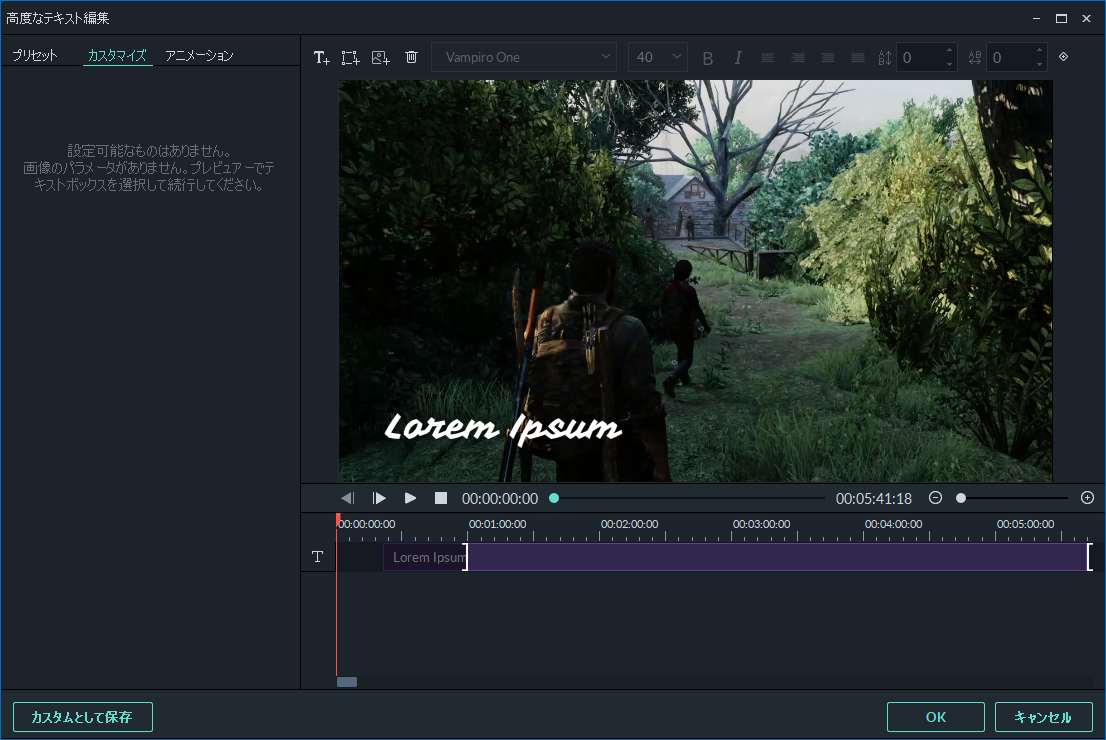Justify the text alignment
The image size is (1106, 740).
tap(858, 58)
